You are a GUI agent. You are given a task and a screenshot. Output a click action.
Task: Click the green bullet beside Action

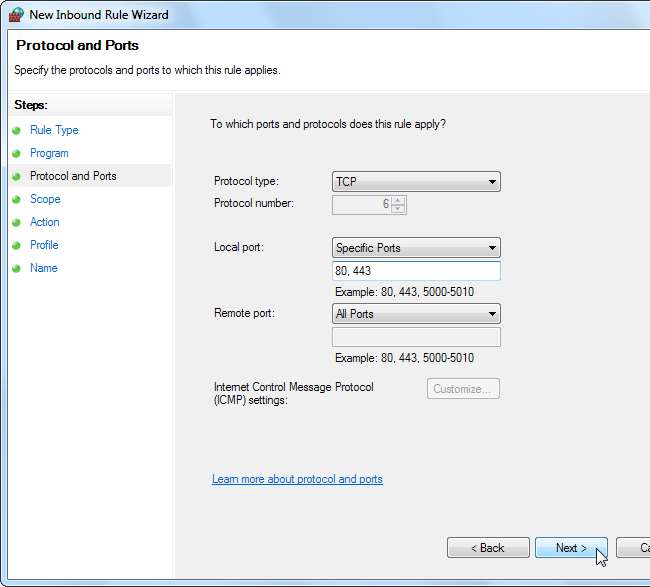pyautogui.click(x=17, y=223)
